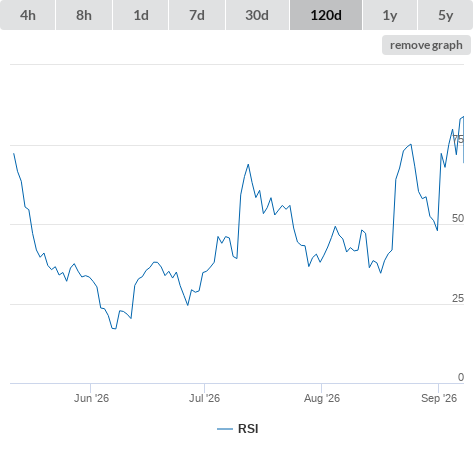Click the Jul '26 axis label

click(x=204, y=398)
